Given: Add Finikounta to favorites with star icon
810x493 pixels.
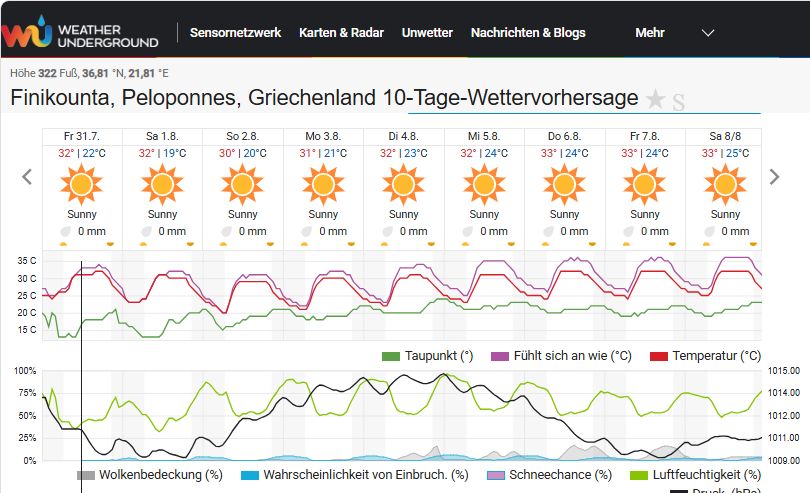Looking at the screenshot, I should click(655, 99).
